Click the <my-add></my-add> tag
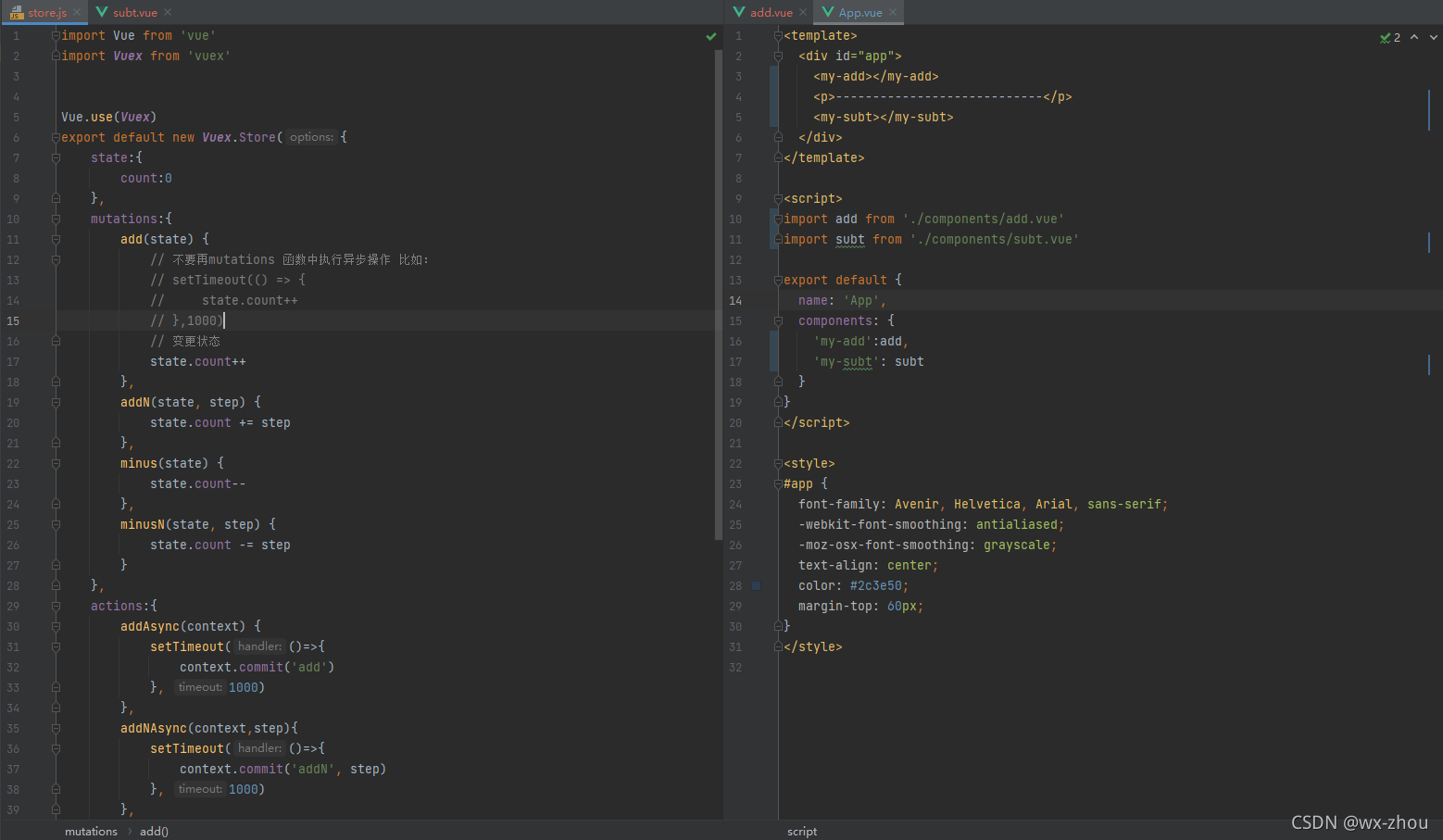Viewport: 1443px width, 840px height. click(876, 76)
